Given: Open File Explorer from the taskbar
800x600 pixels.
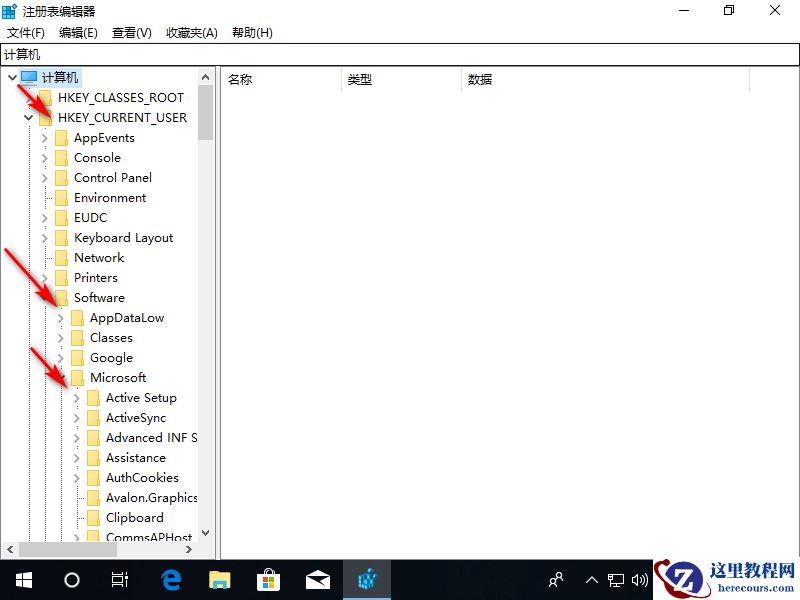Looking at the screenshot, I should pyautogui.click(x=219, y=579).
